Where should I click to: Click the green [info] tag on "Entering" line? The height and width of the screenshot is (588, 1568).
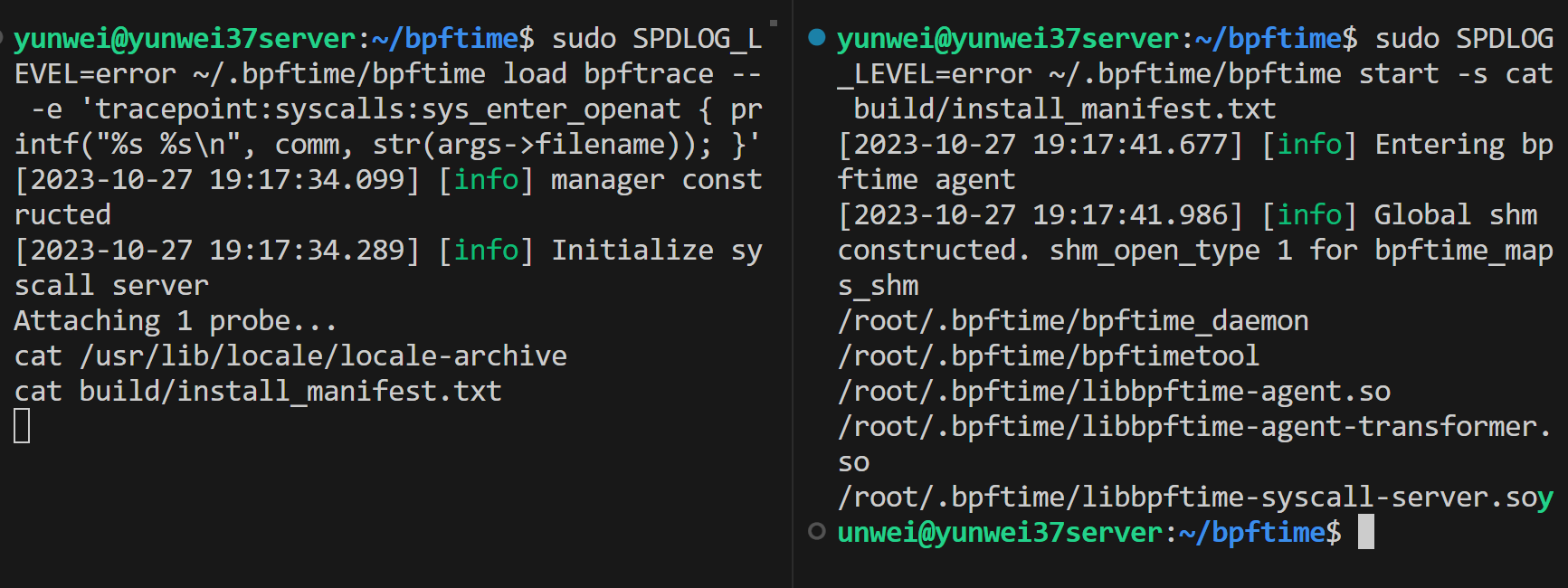(x=1309, y=145)
